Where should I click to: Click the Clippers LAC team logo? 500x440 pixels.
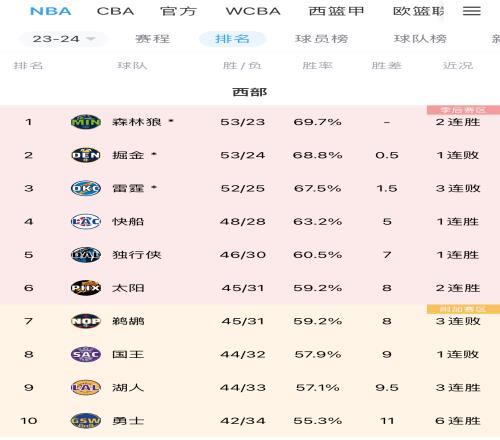click(x=86, y=222)
